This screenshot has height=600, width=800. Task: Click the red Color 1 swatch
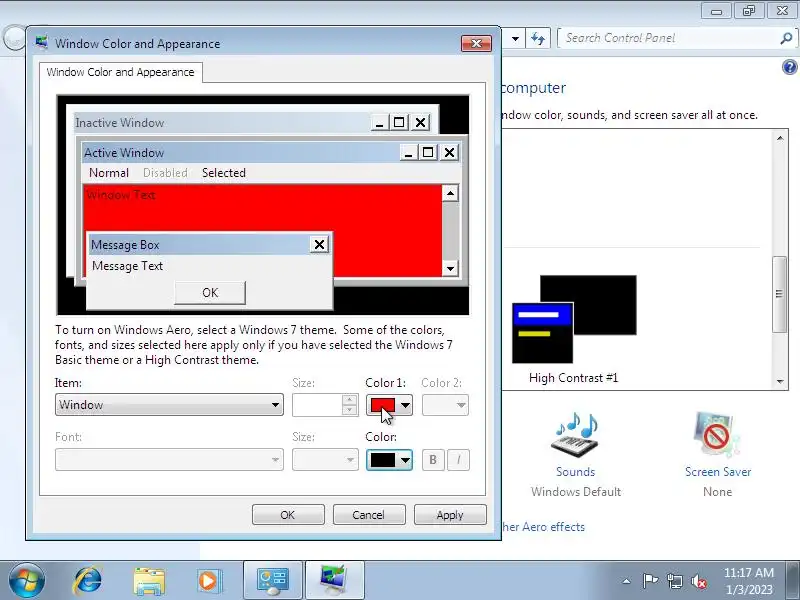click(x=382, y=405)
